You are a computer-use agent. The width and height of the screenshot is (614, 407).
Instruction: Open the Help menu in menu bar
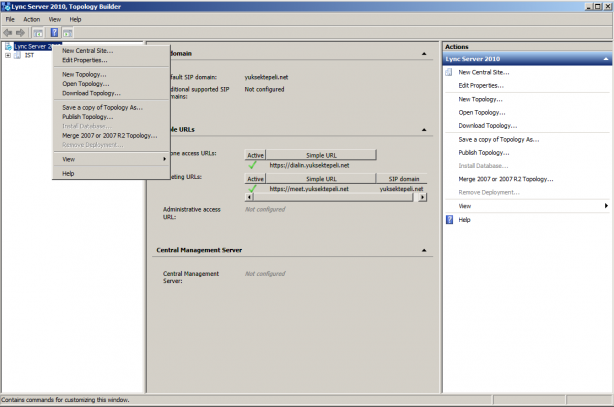pos(75,19)
